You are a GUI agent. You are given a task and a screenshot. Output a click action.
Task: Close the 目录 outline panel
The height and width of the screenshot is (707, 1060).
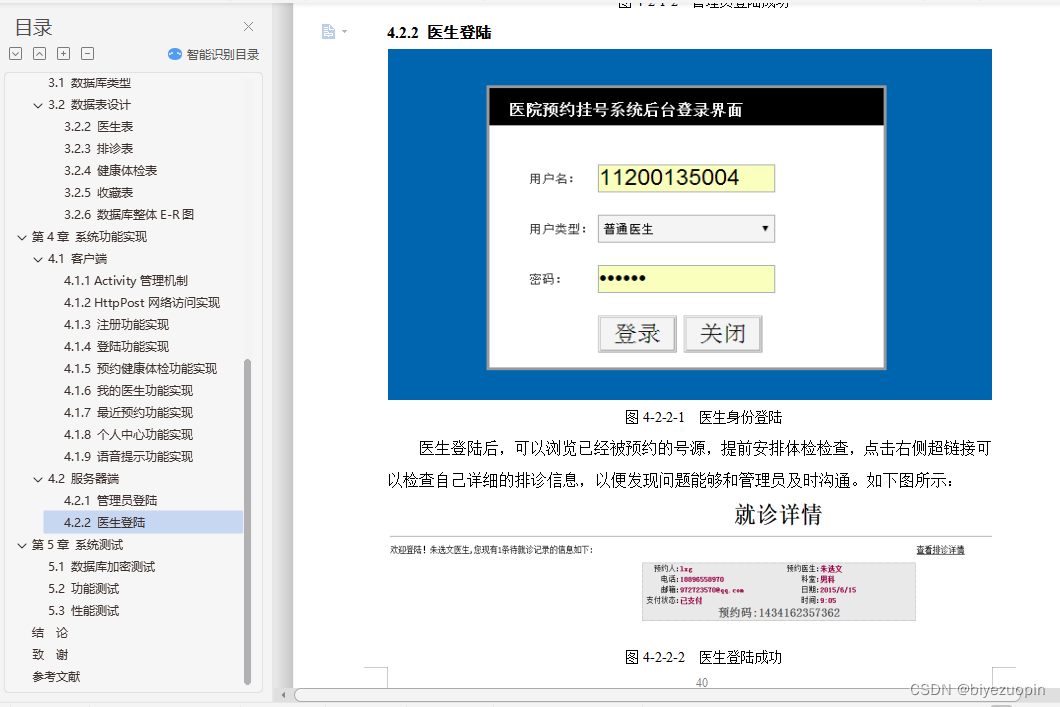pyautogui.click(x=248, y=26)
